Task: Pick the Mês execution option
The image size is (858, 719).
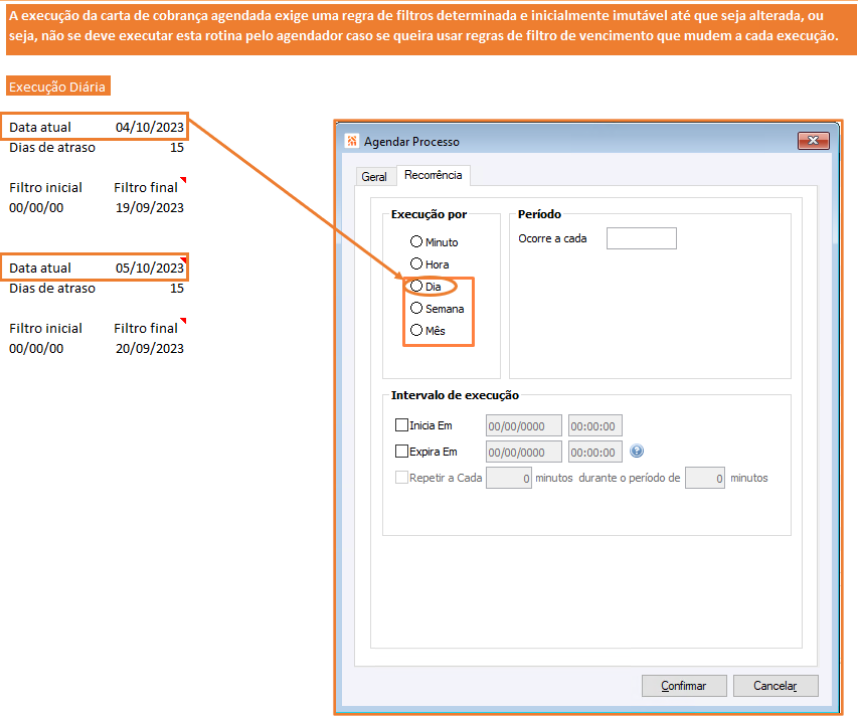Action: pos(416,330)
